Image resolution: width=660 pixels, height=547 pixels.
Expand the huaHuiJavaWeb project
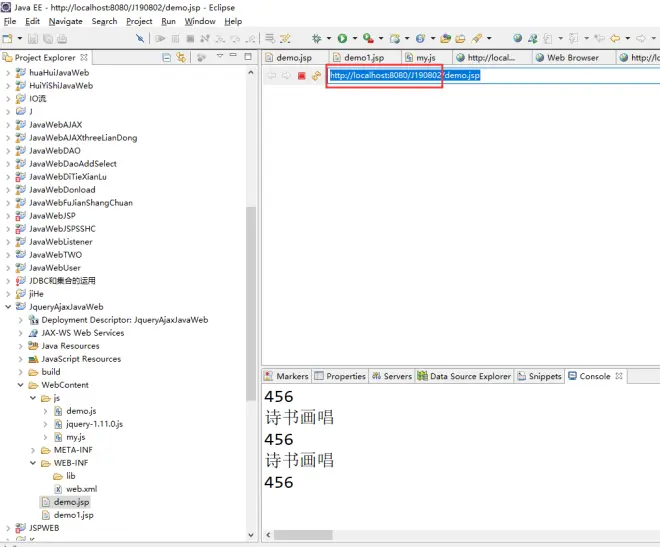pyautogui.click(x=8, y=73)
